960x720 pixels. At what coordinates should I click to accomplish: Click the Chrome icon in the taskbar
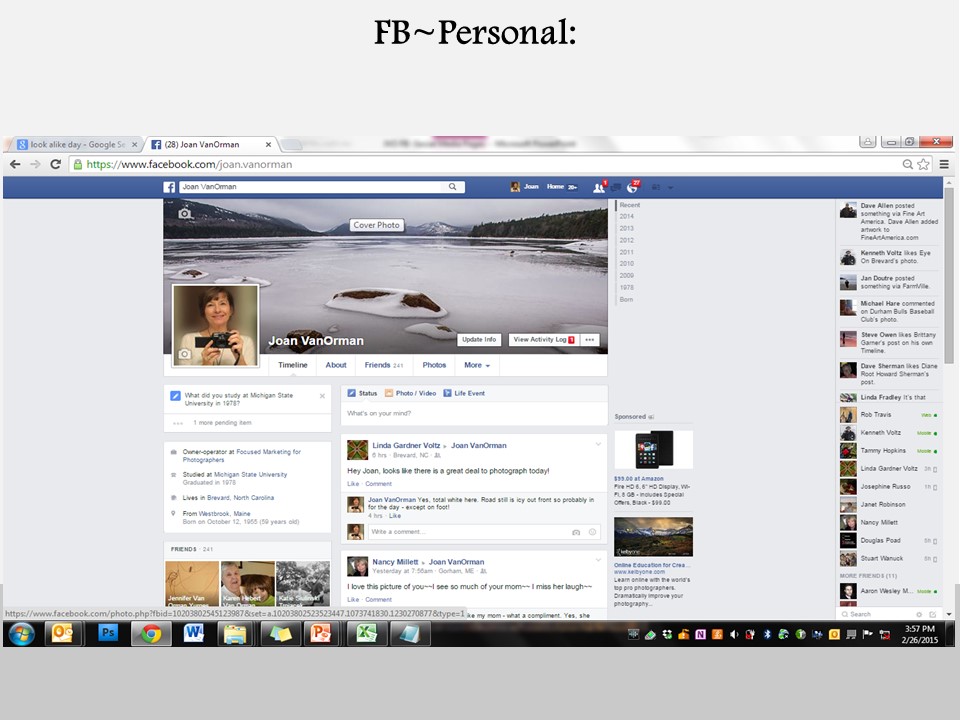(151, 633)
